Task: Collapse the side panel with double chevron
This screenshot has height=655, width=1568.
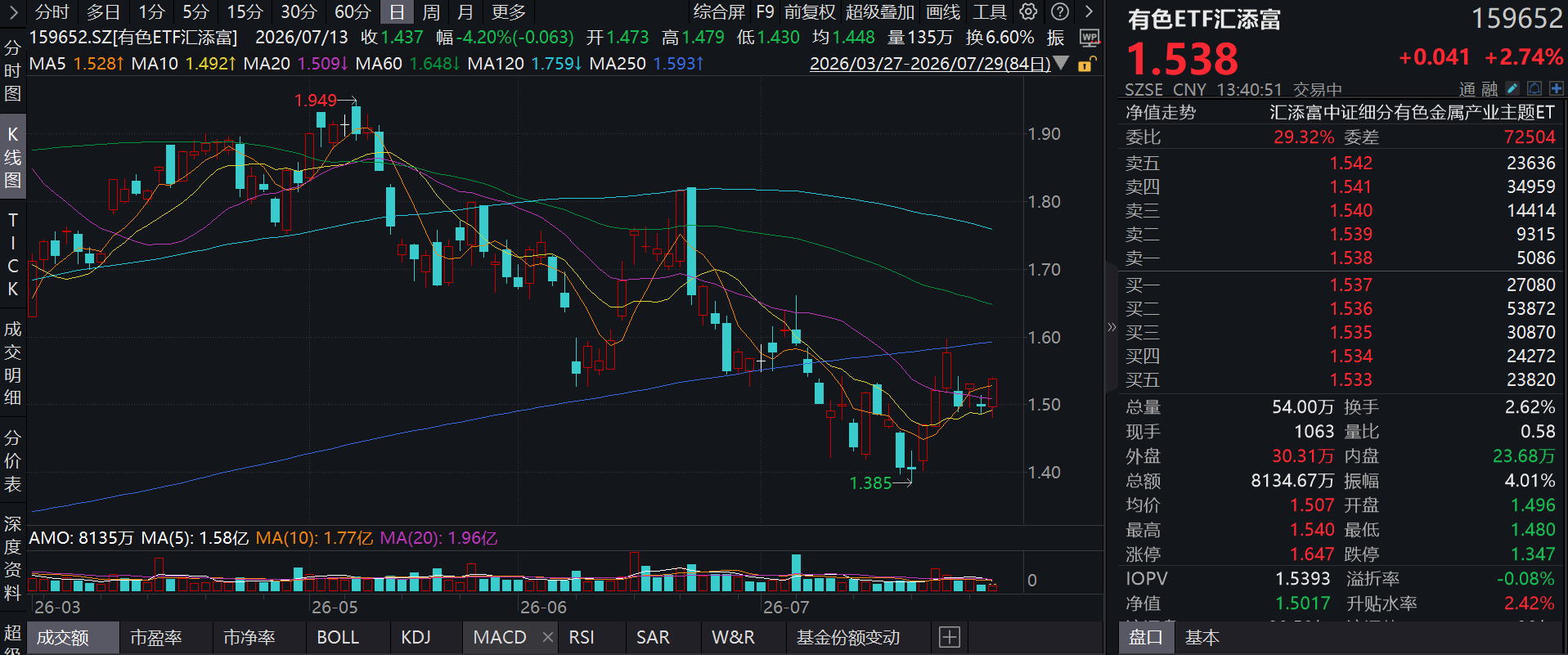Action: tap(1112, 327)
